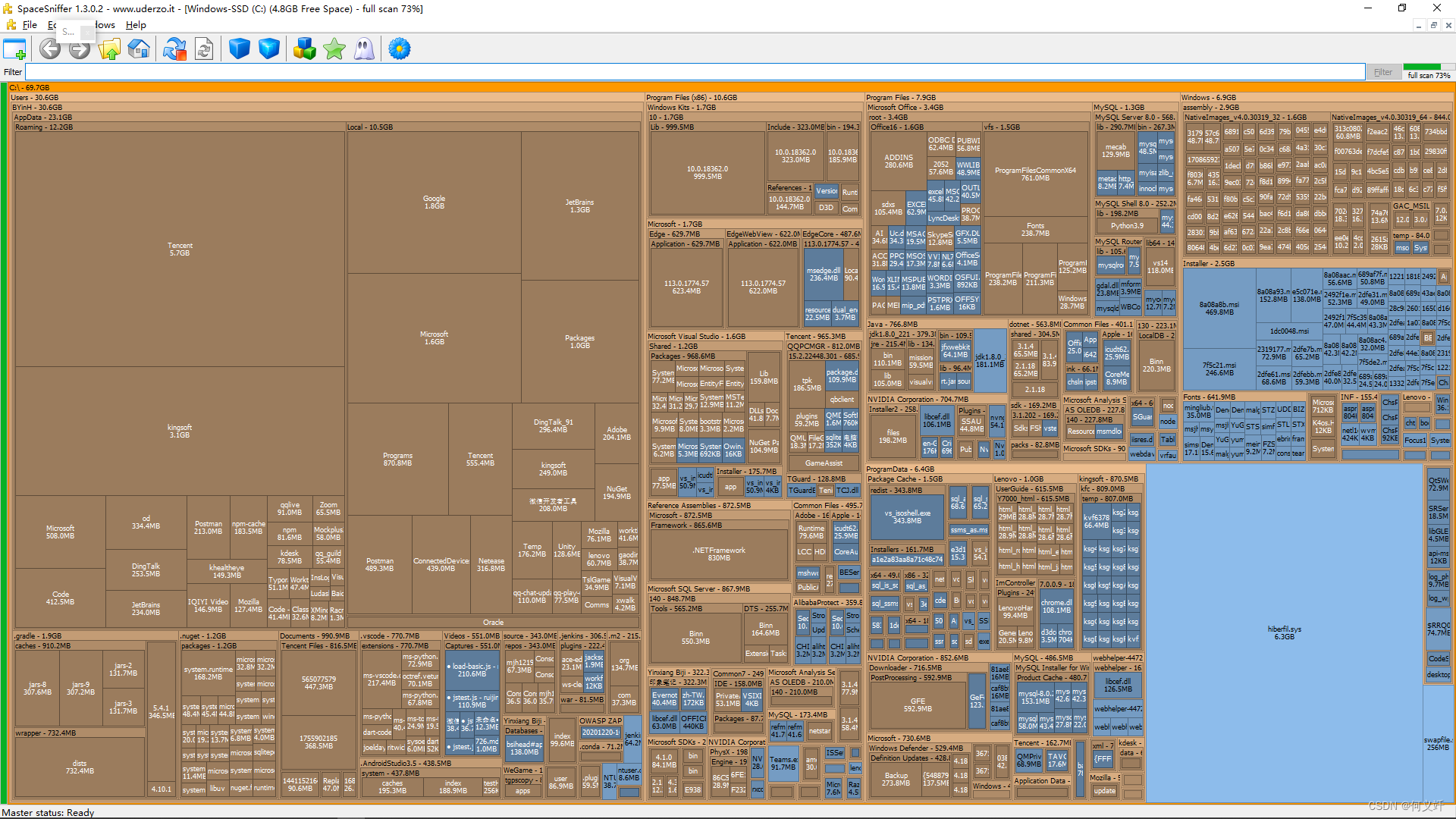Viewport: 1456px width, 819px height.
Task: Click the colored cubes file classes icon
Action: [x=305, y=49]
